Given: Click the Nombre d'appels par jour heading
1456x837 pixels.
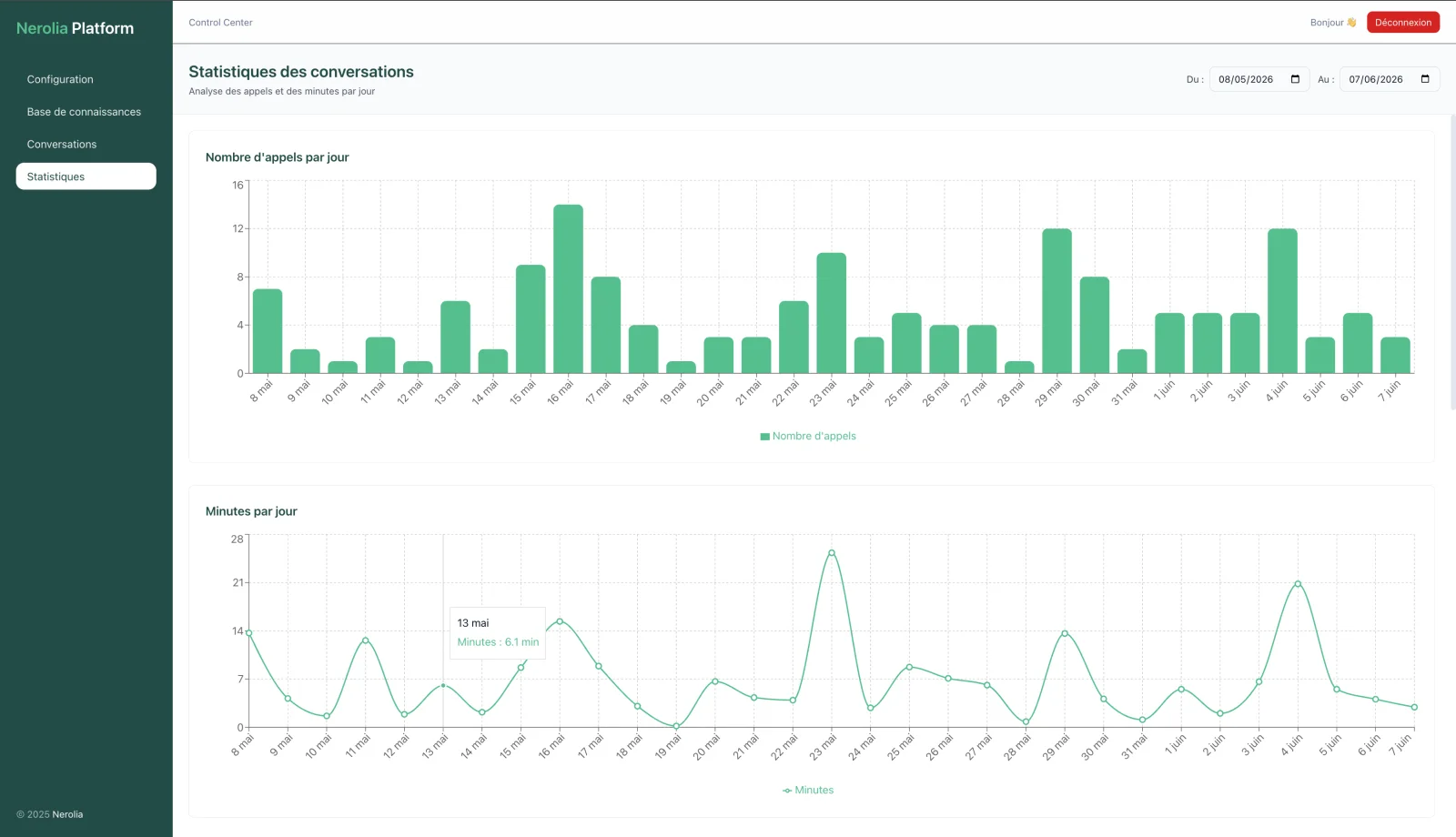Looking at the screenshot, I should pyautogui.click(x=278, y=157).
